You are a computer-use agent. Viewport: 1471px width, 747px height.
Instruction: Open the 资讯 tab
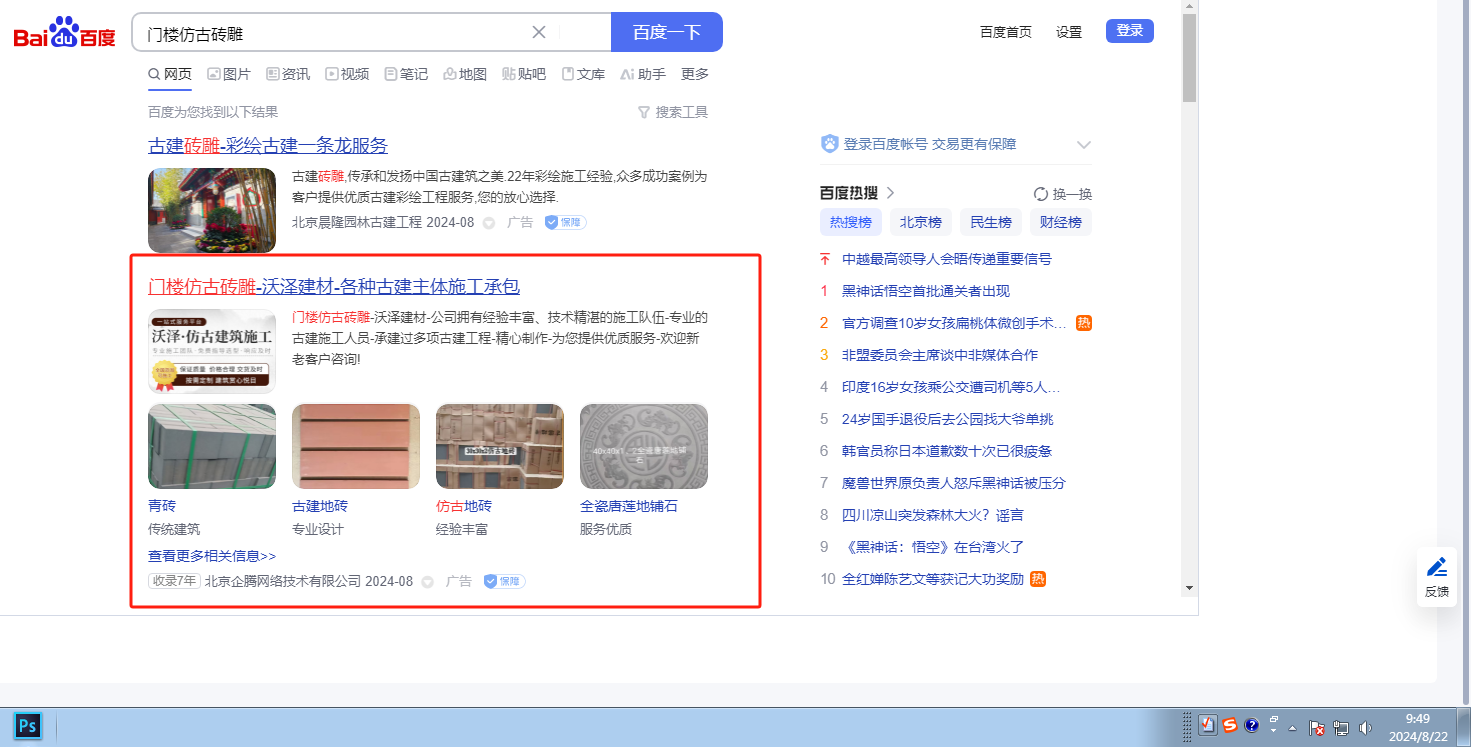pos(288,74)
